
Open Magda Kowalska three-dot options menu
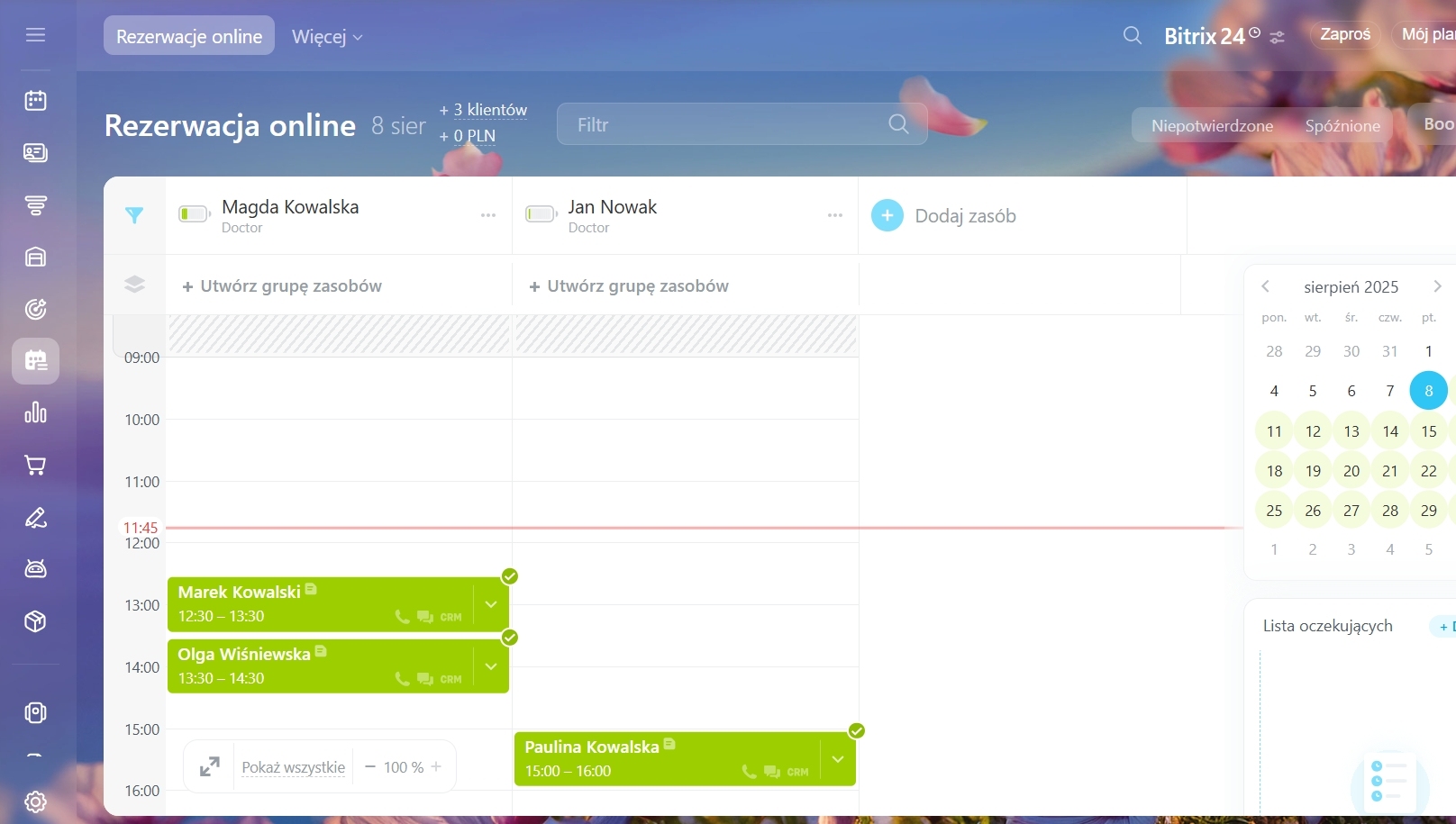click(x=488, y=215)
